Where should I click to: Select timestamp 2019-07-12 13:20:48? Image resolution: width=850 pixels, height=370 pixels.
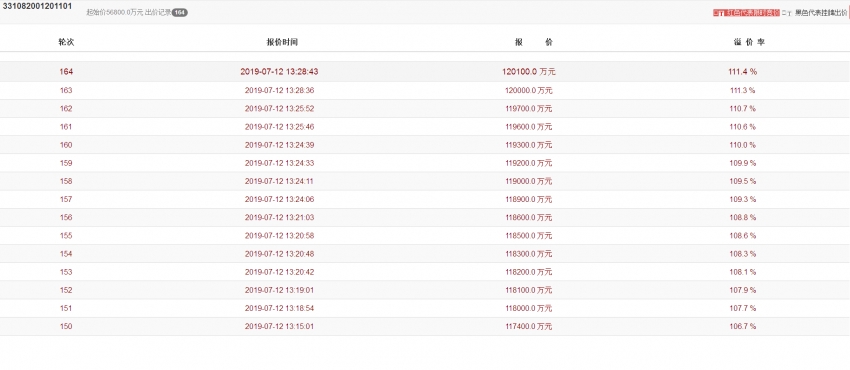[279, 254]
